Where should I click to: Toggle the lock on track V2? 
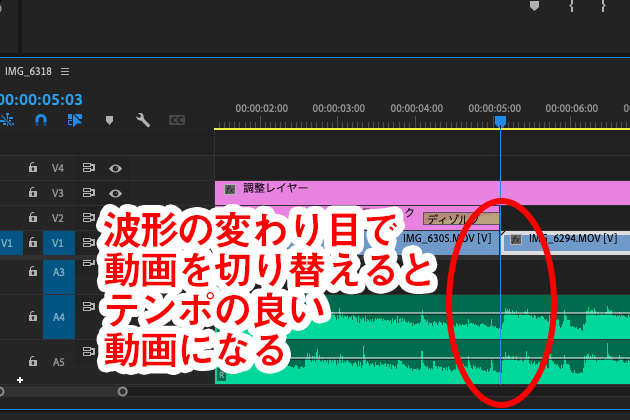[x=32, y=218]
